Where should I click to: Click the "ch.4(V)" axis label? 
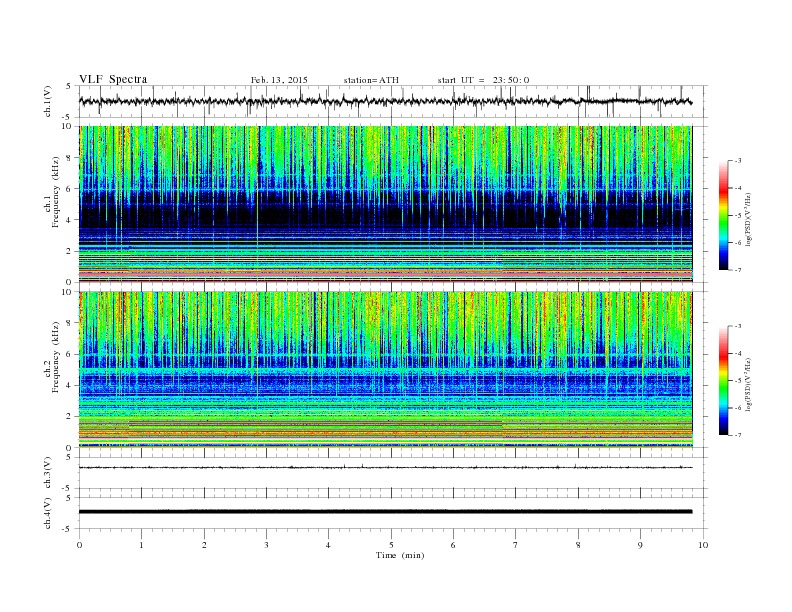[48, 513]
